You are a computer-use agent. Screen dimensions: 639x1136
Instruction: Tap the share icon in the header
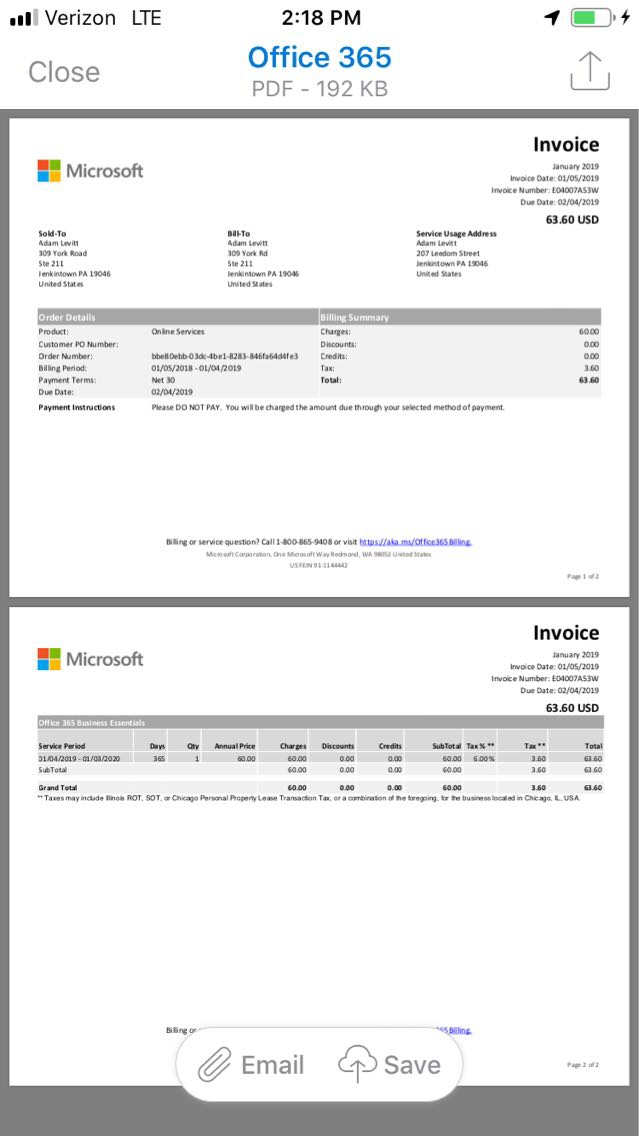(x=589, y=71)
